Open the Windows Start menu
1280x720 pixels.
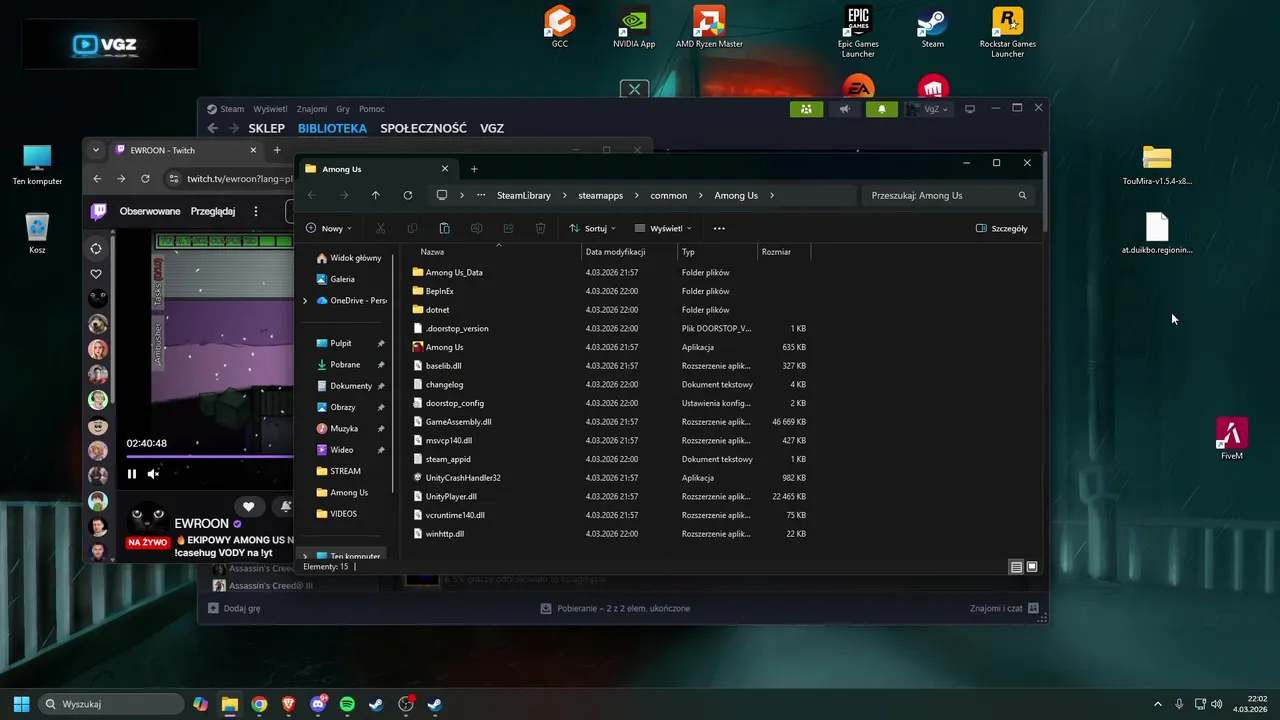coord(21,704)
